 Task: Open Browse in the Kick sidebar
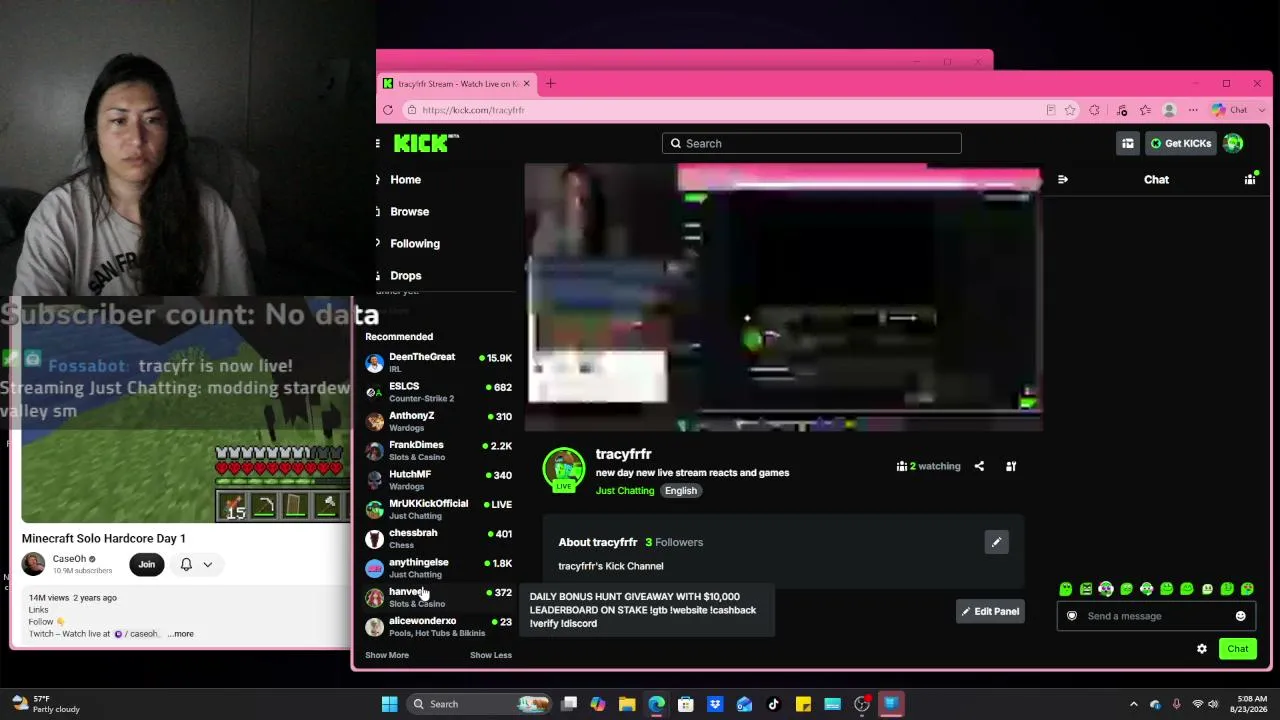click(x=409, y=212)
